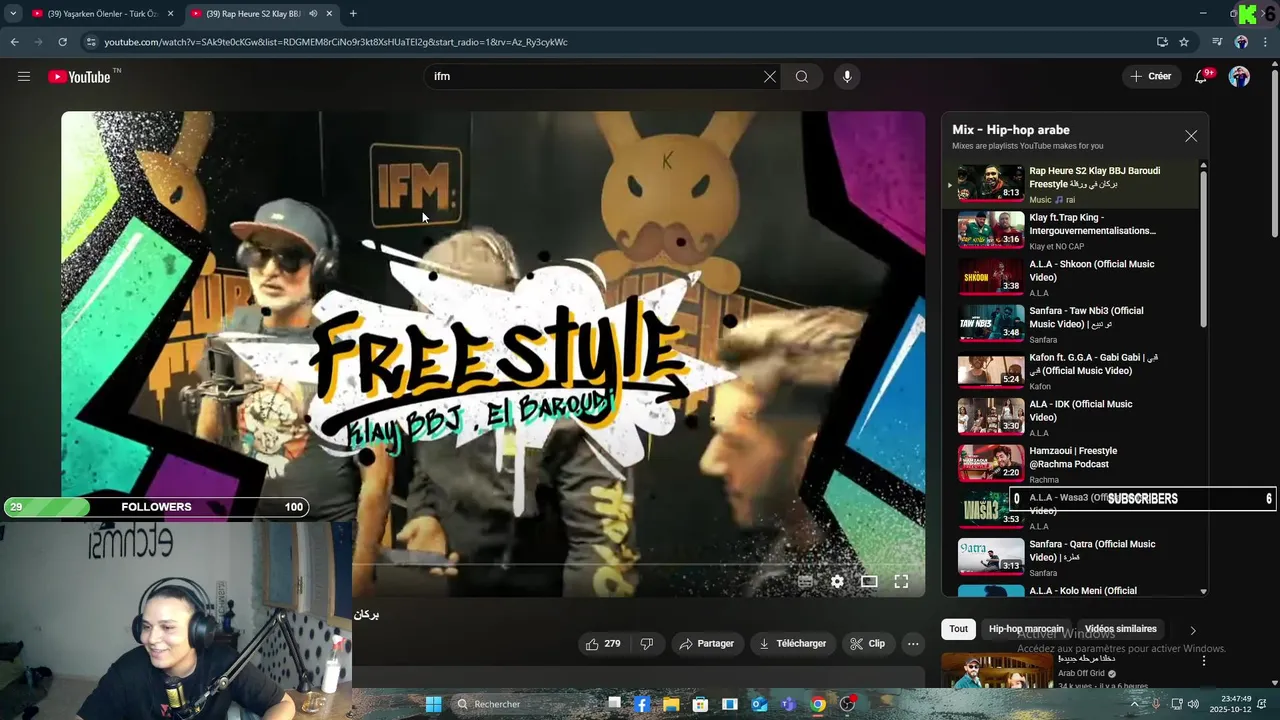Click taskbar Rechercher search box
The image size is (1280, 720).
[x=526, y=704]
